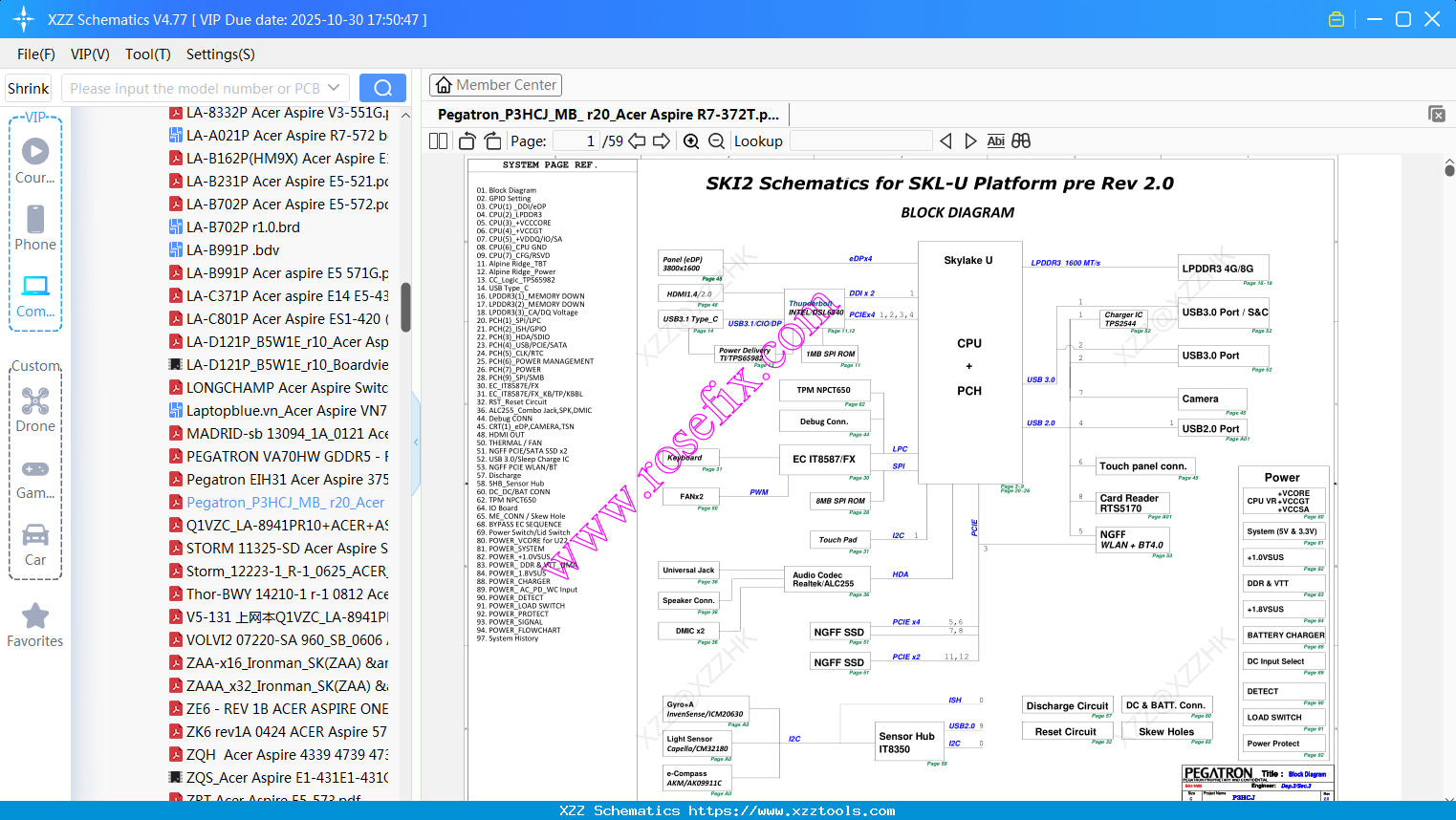Open LA-A021P Acer Aspire R7-572 file
Viewport: 1456px width, 820px height.
(279, 136)
